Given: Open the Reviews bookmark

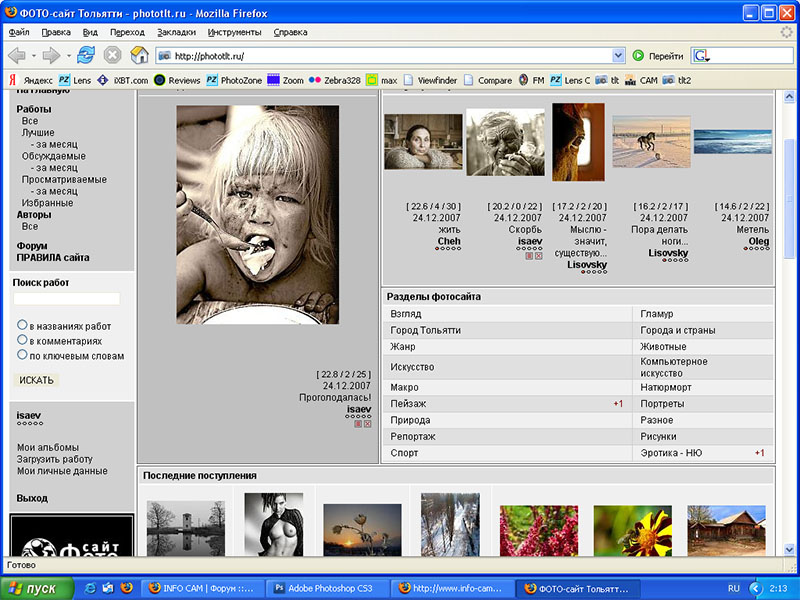Looking at the screenshot, I should pos(177,80).
